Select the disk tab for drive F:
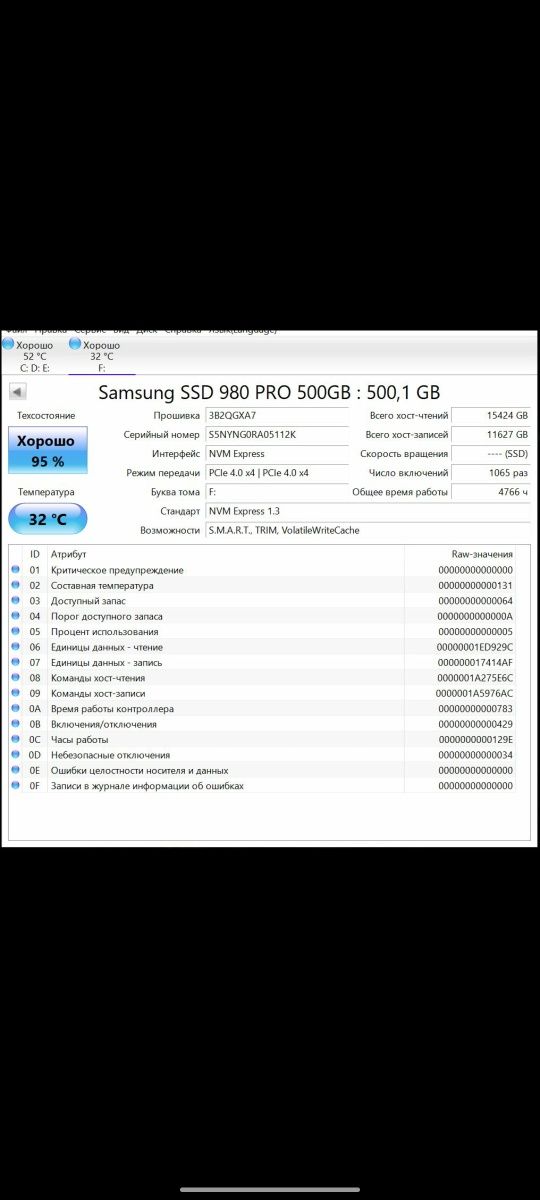Screen dimensions: 540x1200 click(101, 356)
